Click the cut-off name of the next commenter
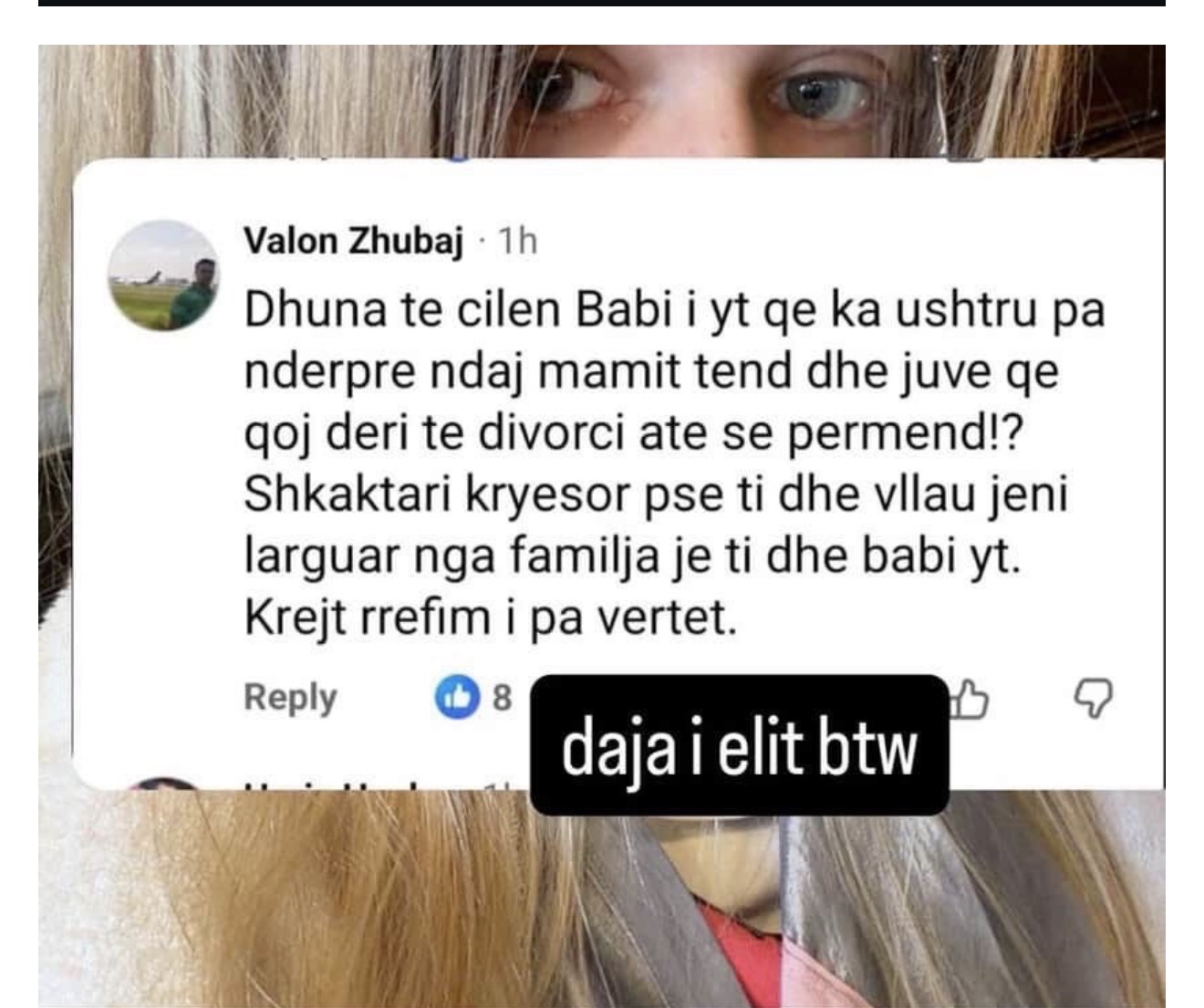Image resolution: width=1204 pixels, height=1008 pixels. click(x=365, y=786)
